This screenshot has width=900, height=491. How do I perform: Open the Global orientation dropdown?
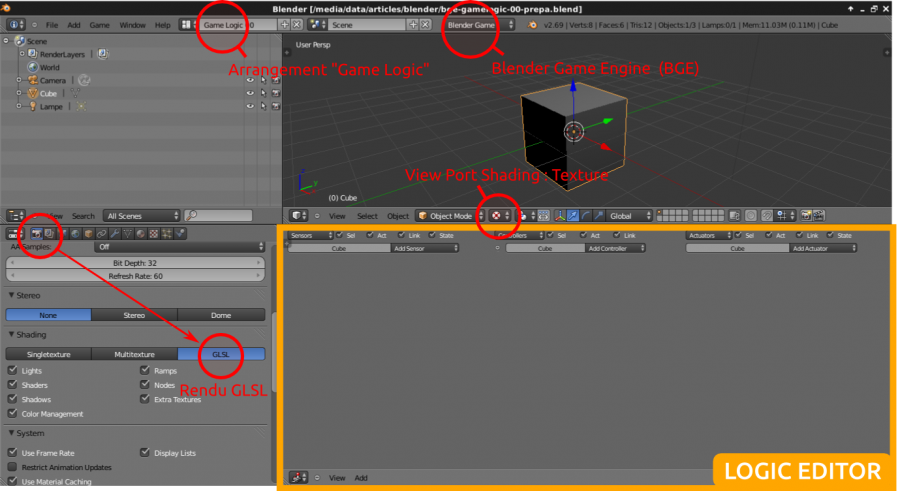point(630,215)
